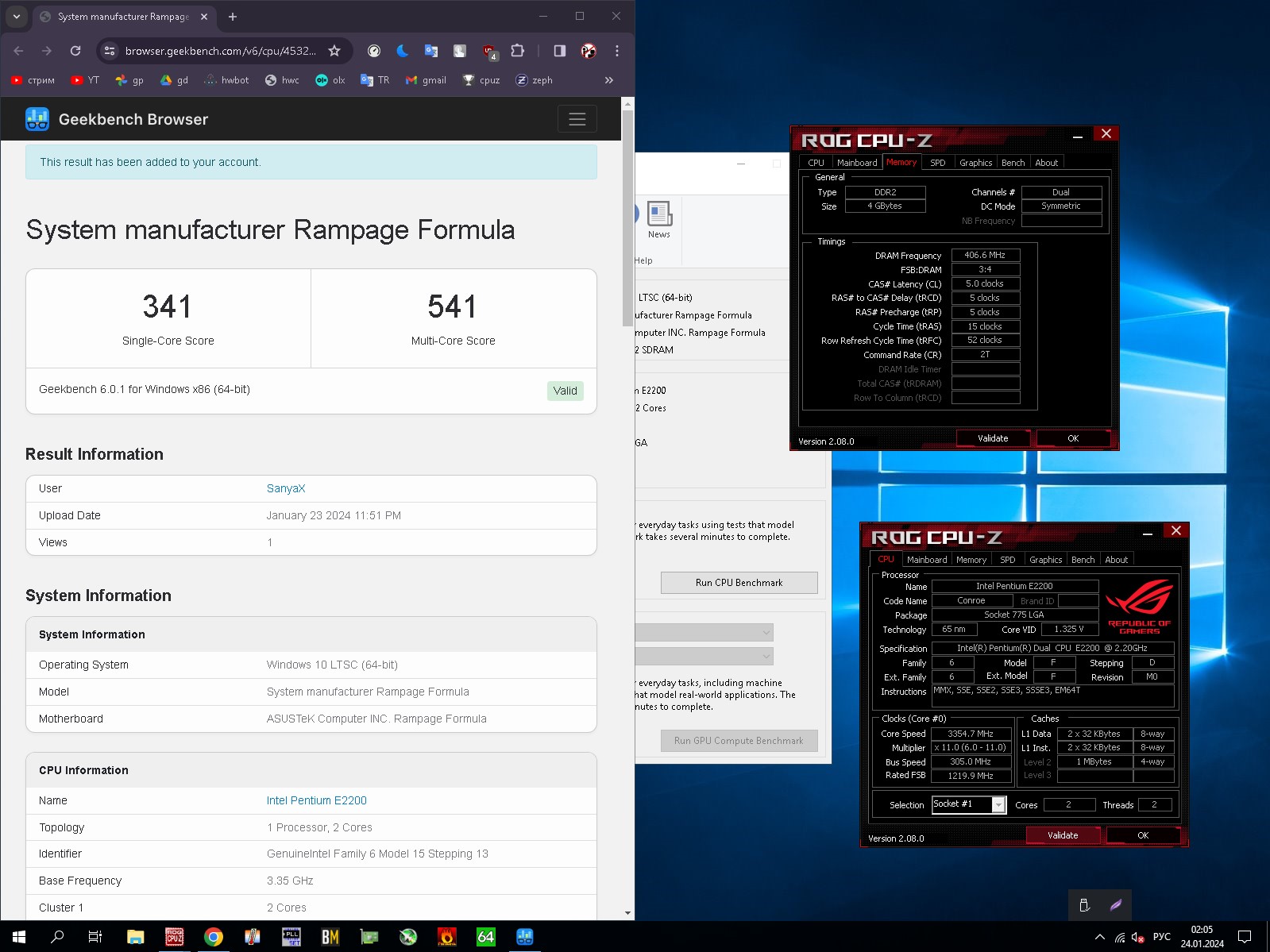This screenshot has height=952, width=1270.
Task: Open the green 64 app on taskbar
Action: pos(485,937)
